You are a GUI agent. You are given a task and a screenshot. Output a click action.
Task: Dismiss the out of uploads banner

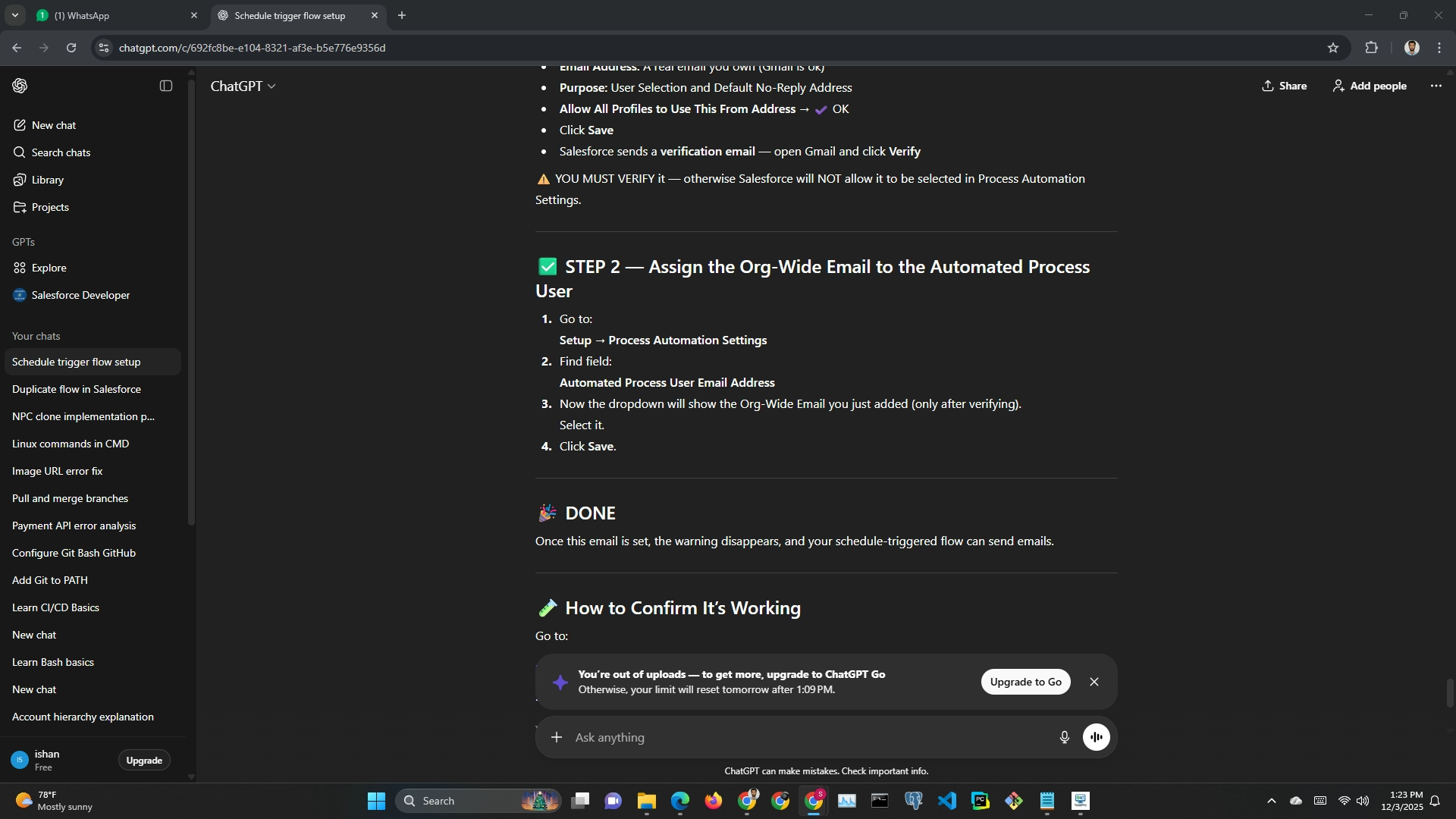1094,682
